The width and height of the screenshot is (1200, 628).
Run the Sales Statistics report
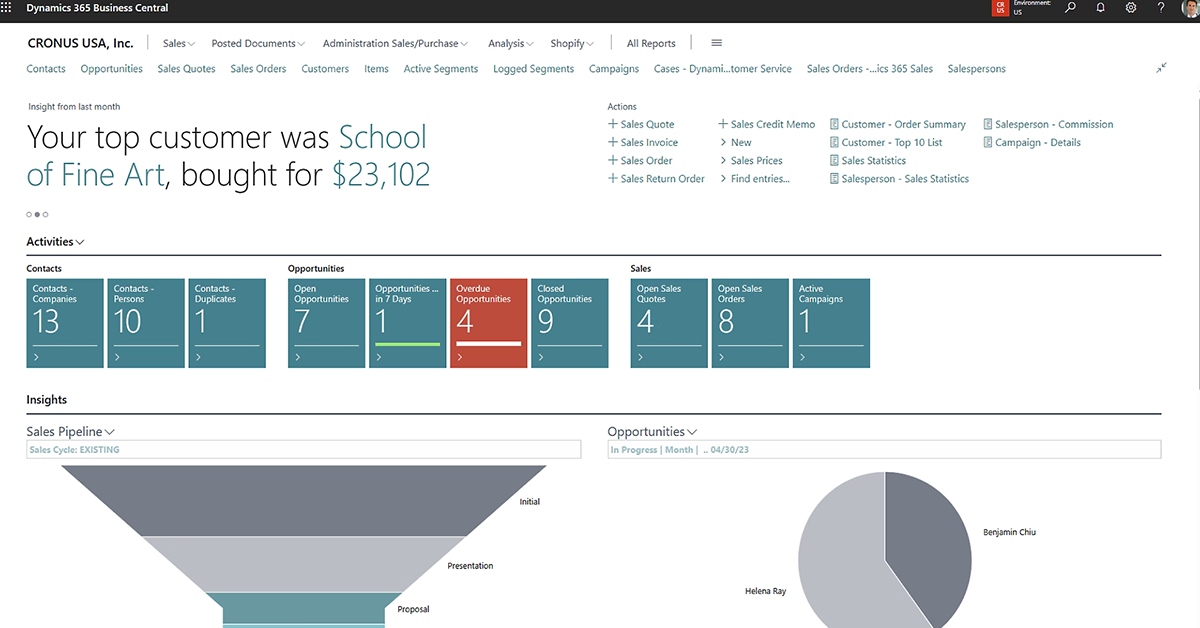868,160
